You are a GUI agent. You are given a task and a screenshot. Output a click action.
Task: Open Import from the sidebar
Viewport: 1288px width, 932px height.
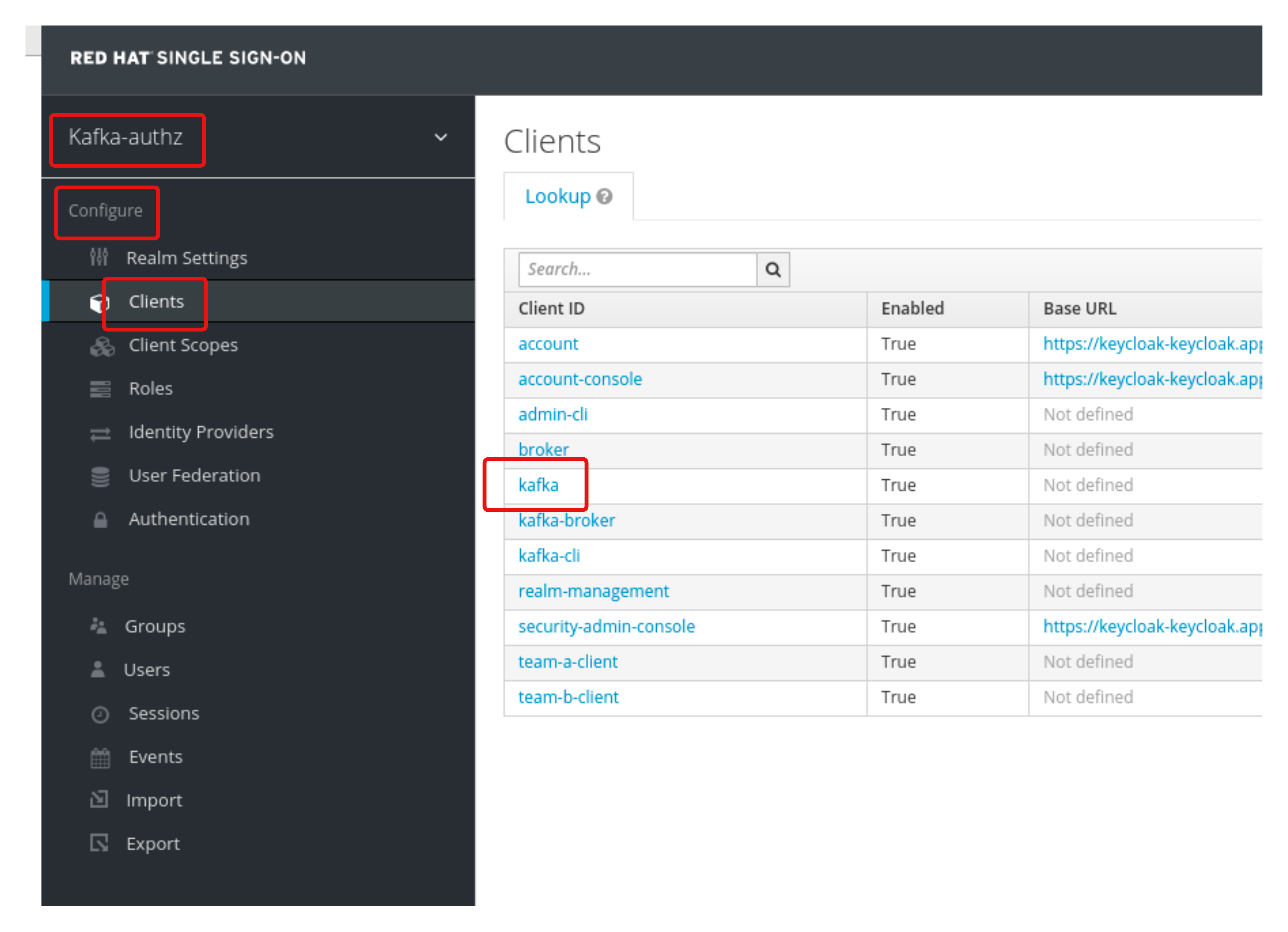point(154,800)
